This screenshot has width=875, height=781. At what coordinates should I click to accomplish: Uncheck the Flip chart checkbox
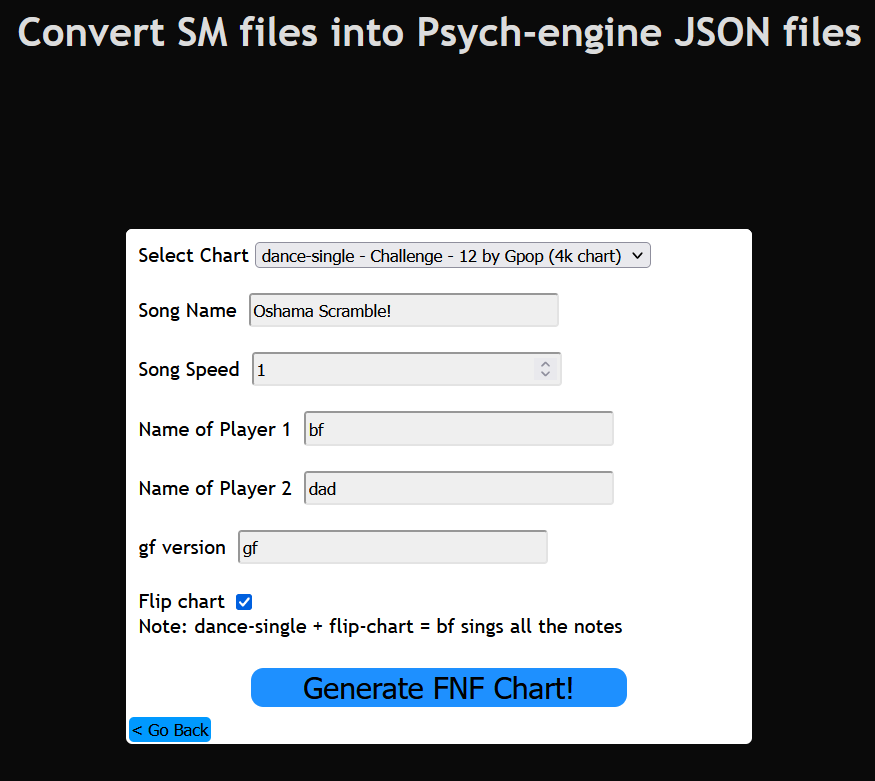point(244,602)
